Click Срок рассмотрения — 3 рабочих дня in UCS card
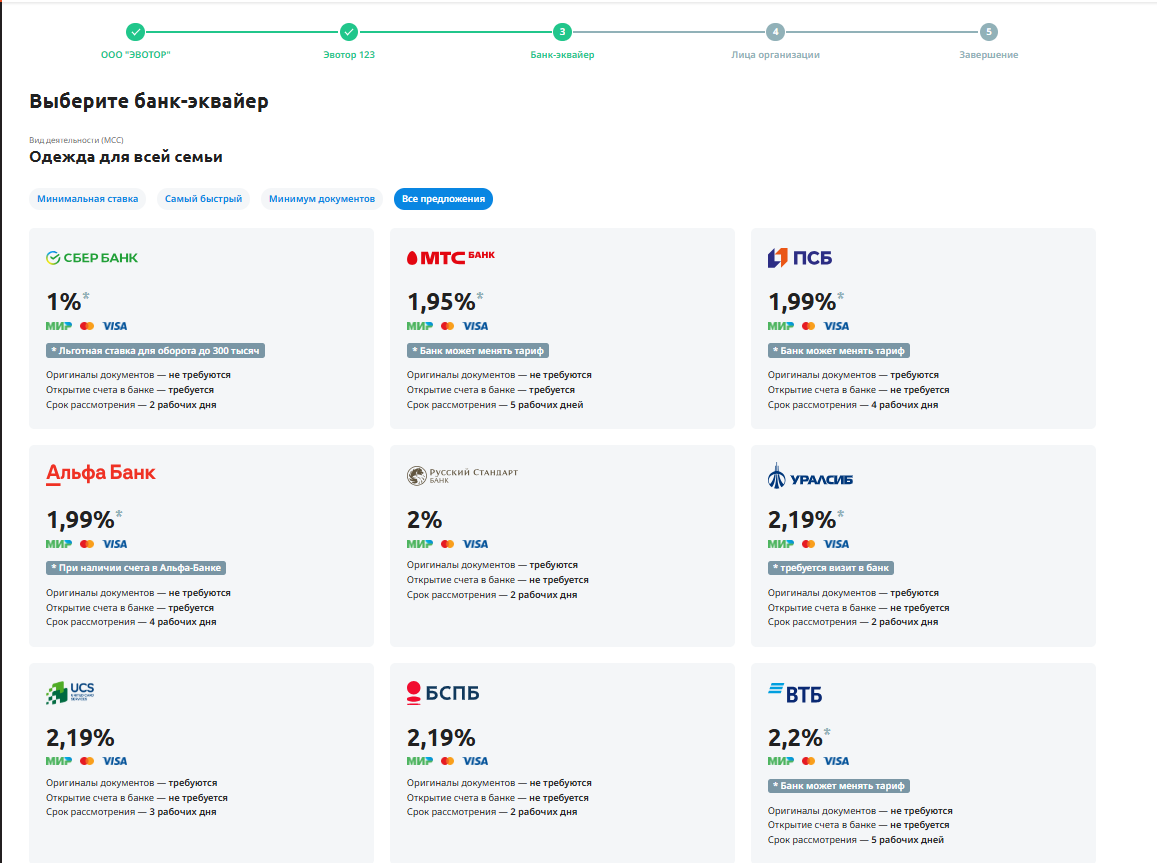Viewport: 1157px width, 863px height. point(131,812)
